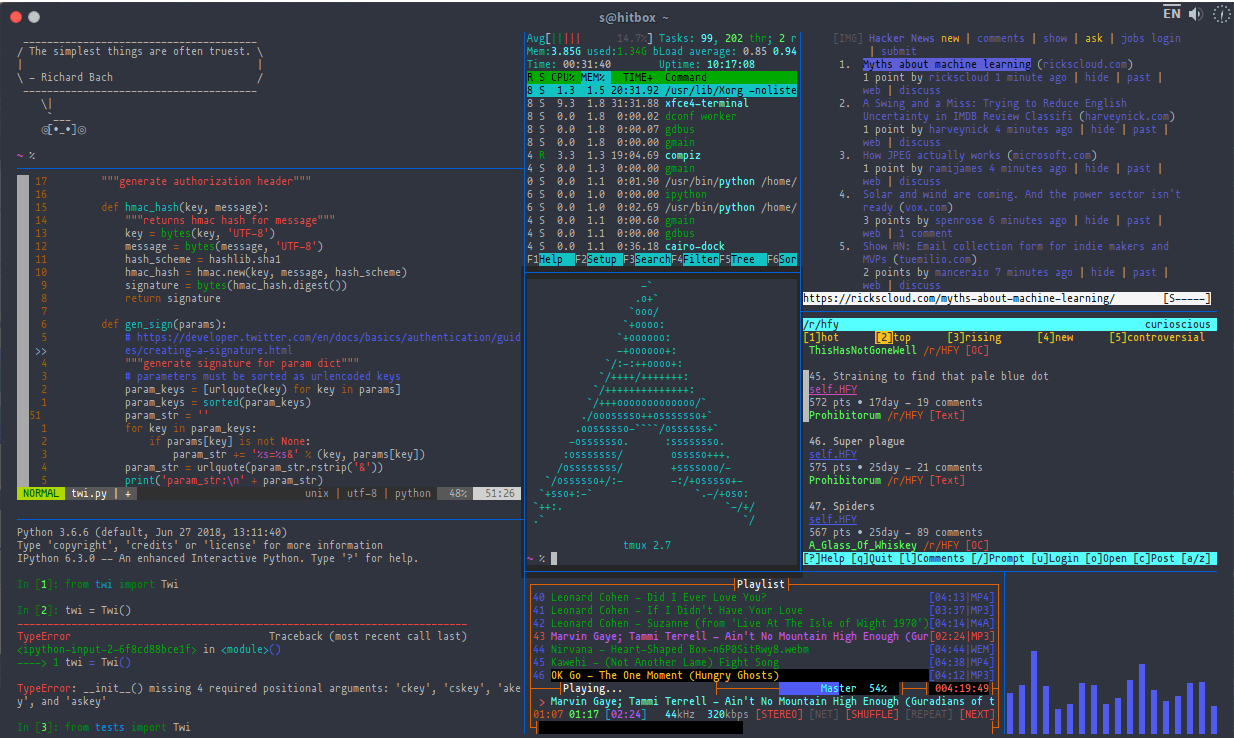The height and width of the screenshot is (738, 1234).
Task: Click the 'curioscious' username in the reddit header
Action: (1178, 325)
